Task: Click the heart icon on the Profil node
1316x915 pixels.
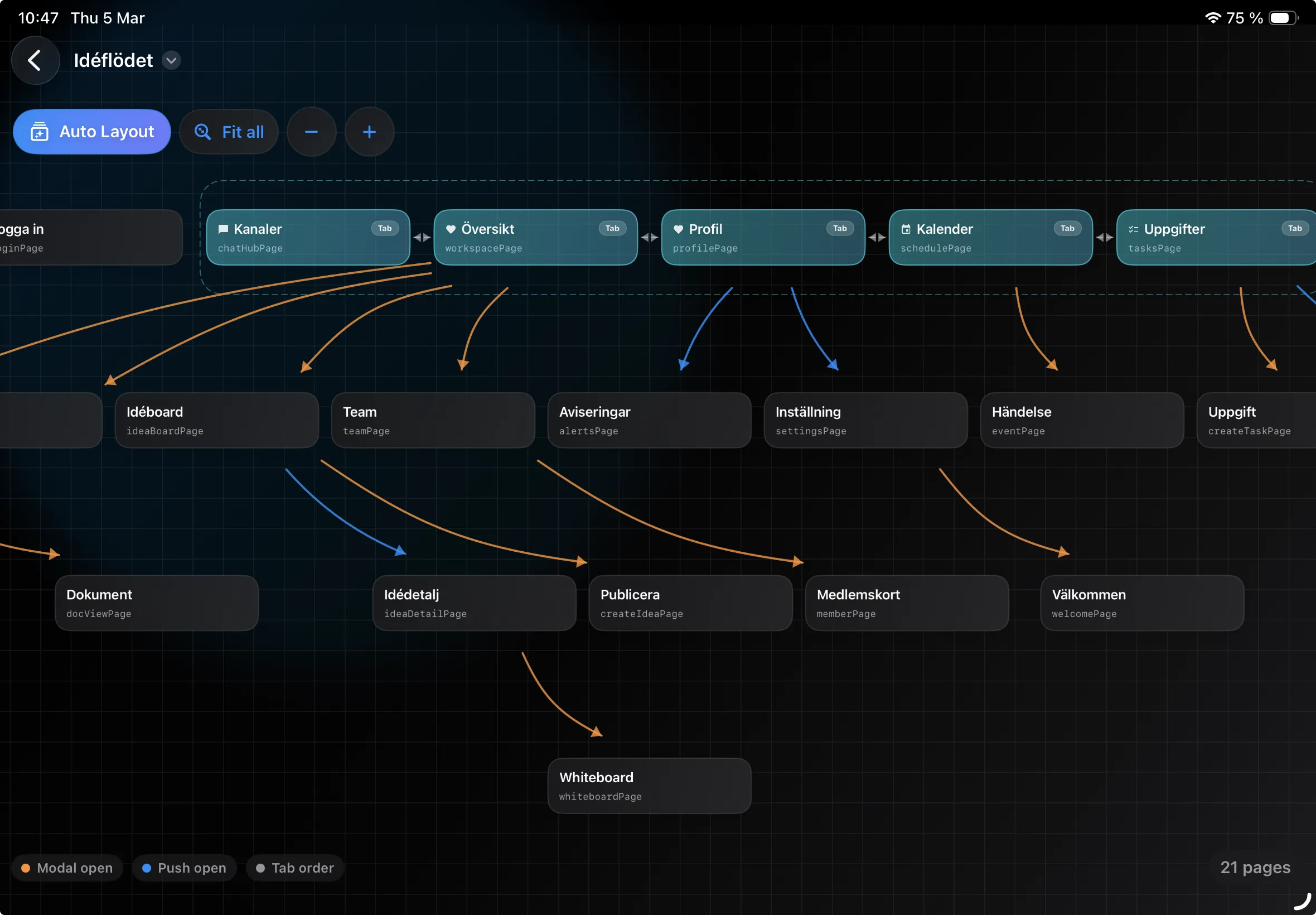Action: click(x=679, y=229)
